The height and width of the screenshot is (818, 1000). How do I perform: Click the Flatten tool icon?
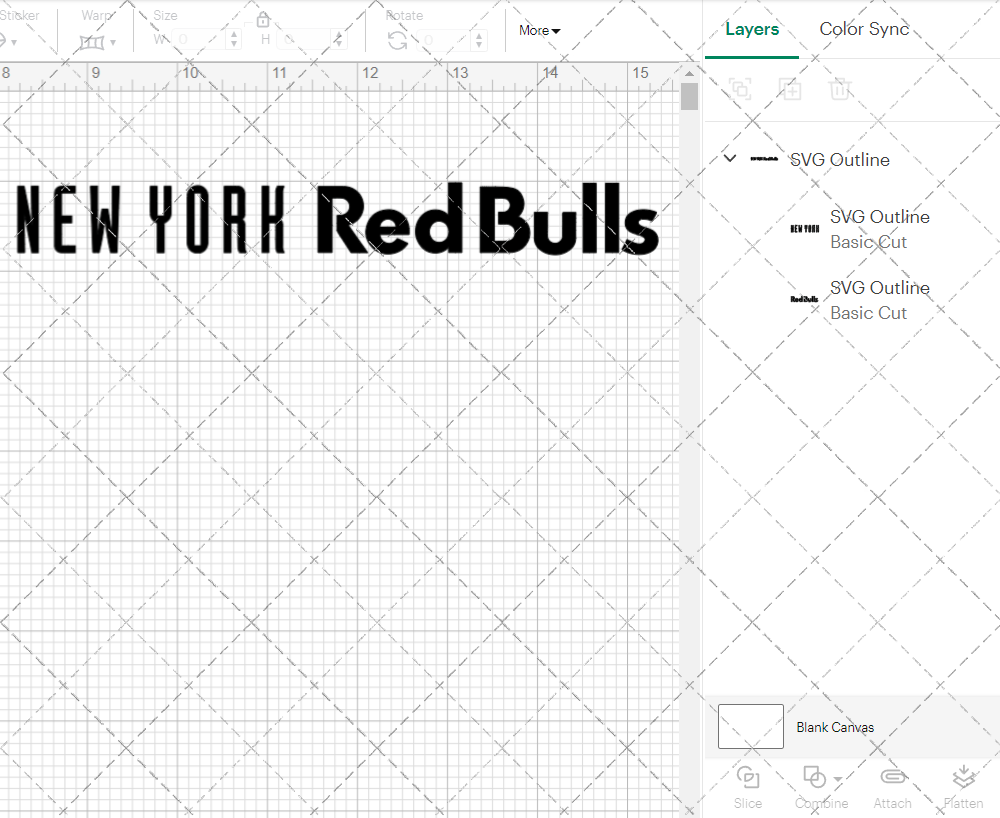pyautogui.click(x=963, y=778)
